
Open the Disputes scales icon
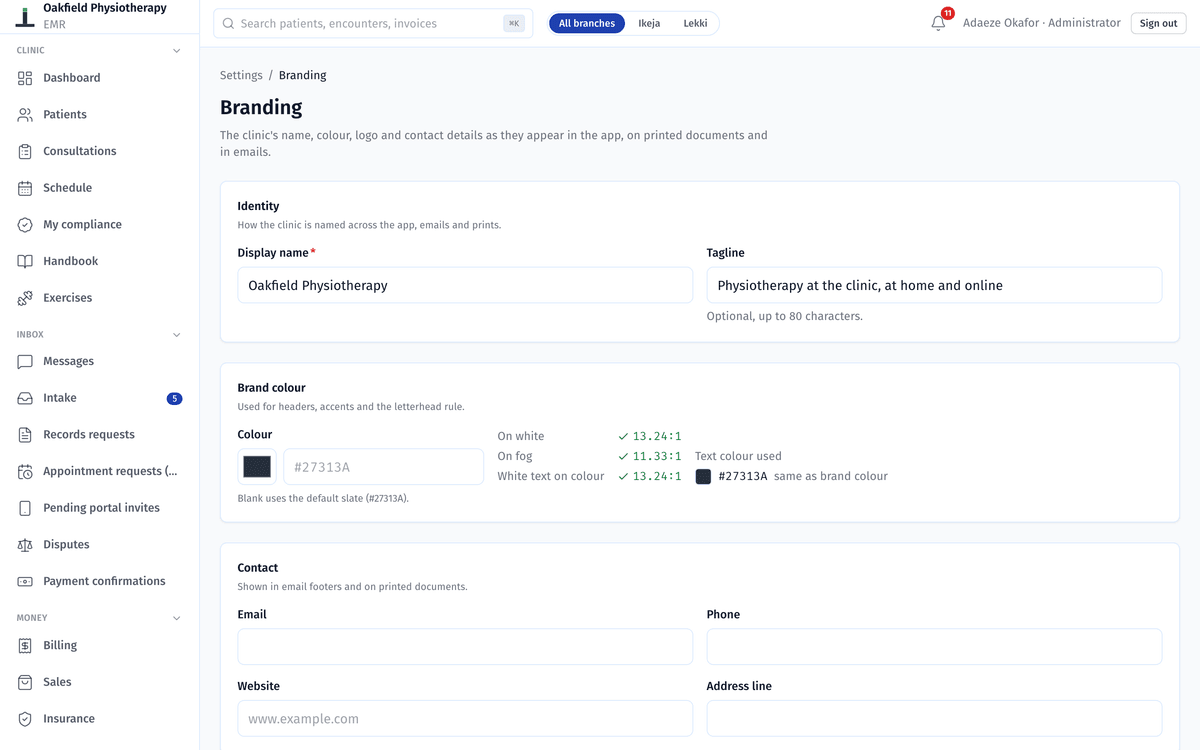pyautogui.click(x=25, y=545)
